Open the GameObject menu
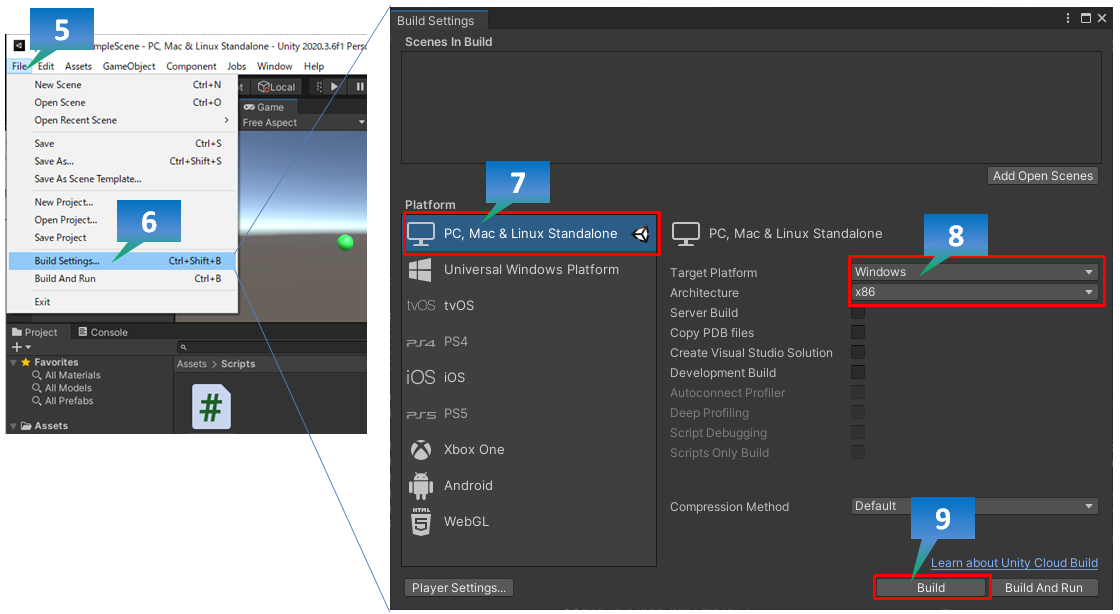The height and width of the screenshot is (614, 1120). click(x=129, y=66)
